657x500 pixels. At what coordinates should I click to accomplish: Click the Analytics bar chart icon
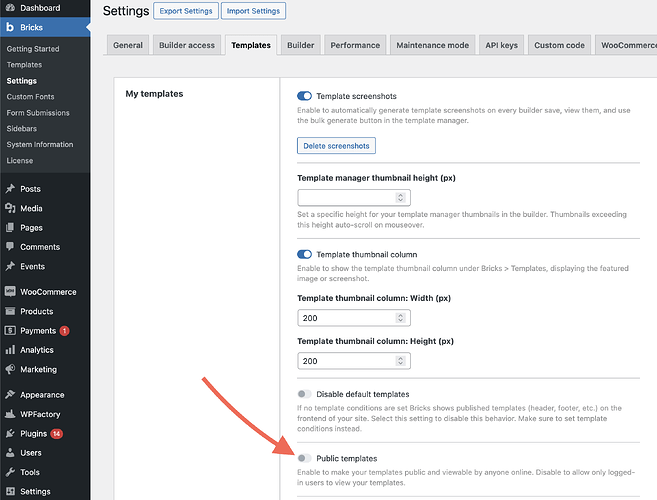coord(10,350)
